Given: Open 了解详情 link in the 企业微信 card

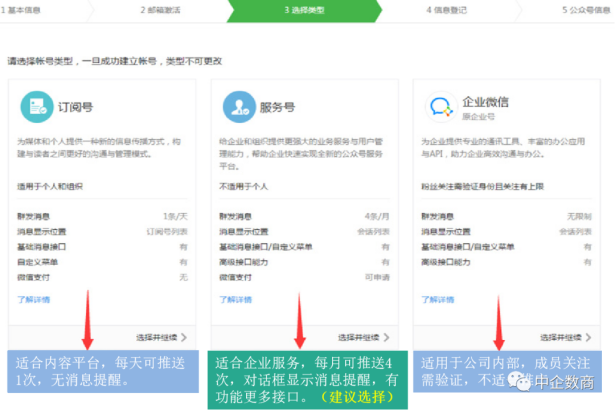Looking at the screenshot, I should coord(438,299).
